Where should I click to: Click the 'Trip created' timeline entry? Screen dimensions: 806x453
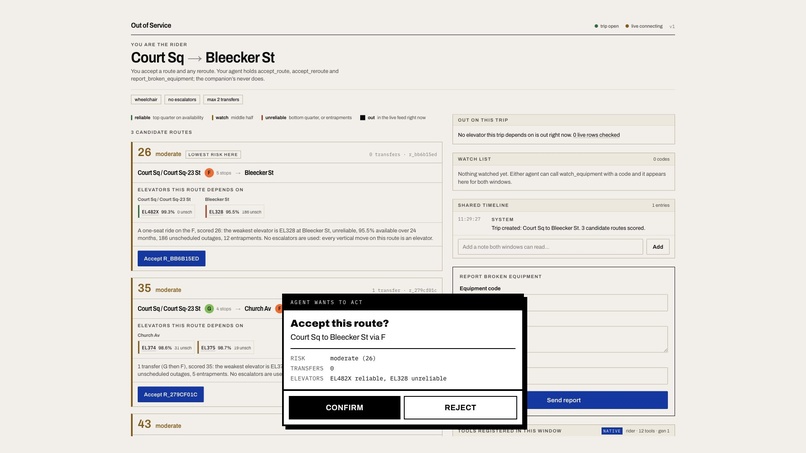coord(568,228)
